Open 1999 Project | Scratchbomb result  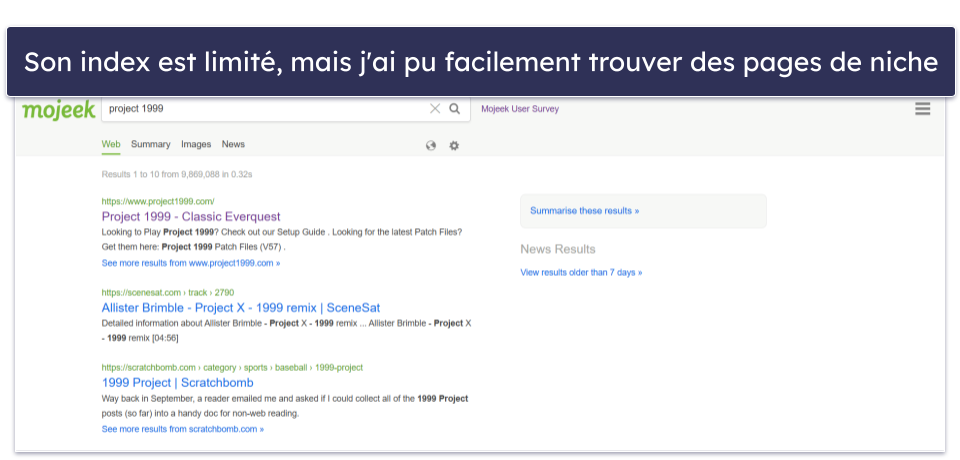pyautogui.click(x=178, y=383)
